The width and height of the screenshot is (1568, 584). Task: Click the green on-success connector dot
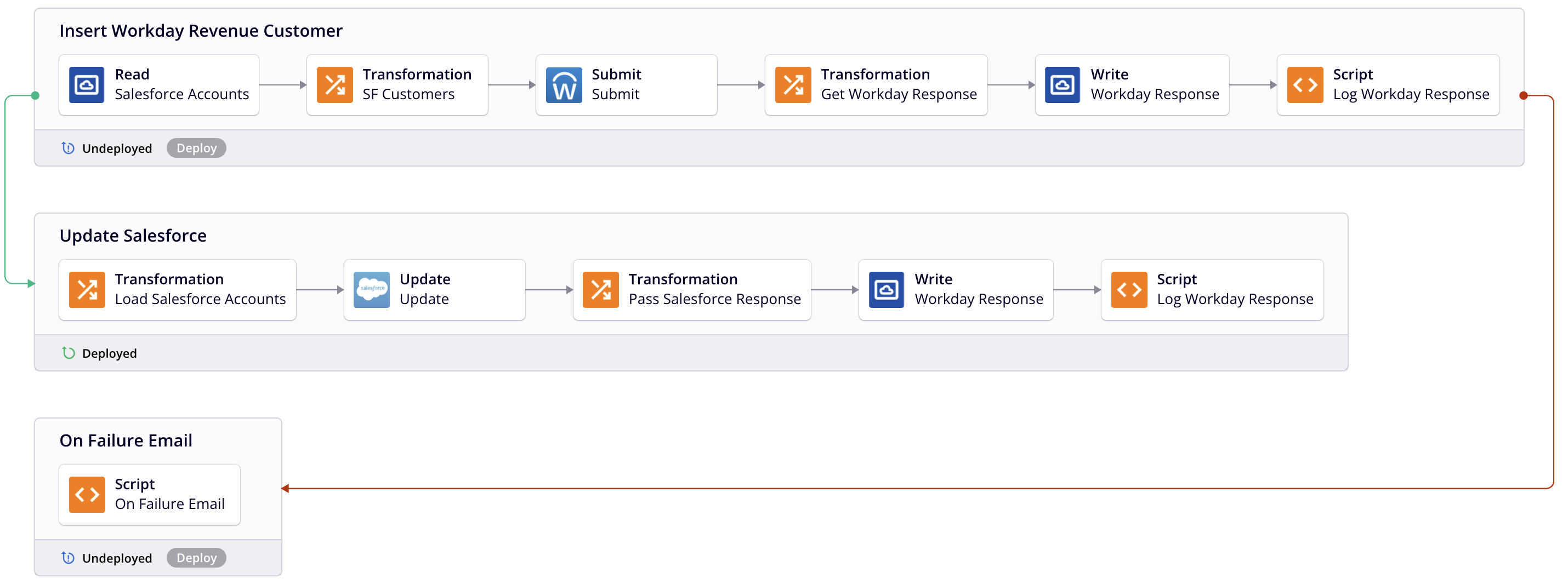pyautogui.click(x=35, y=95)
